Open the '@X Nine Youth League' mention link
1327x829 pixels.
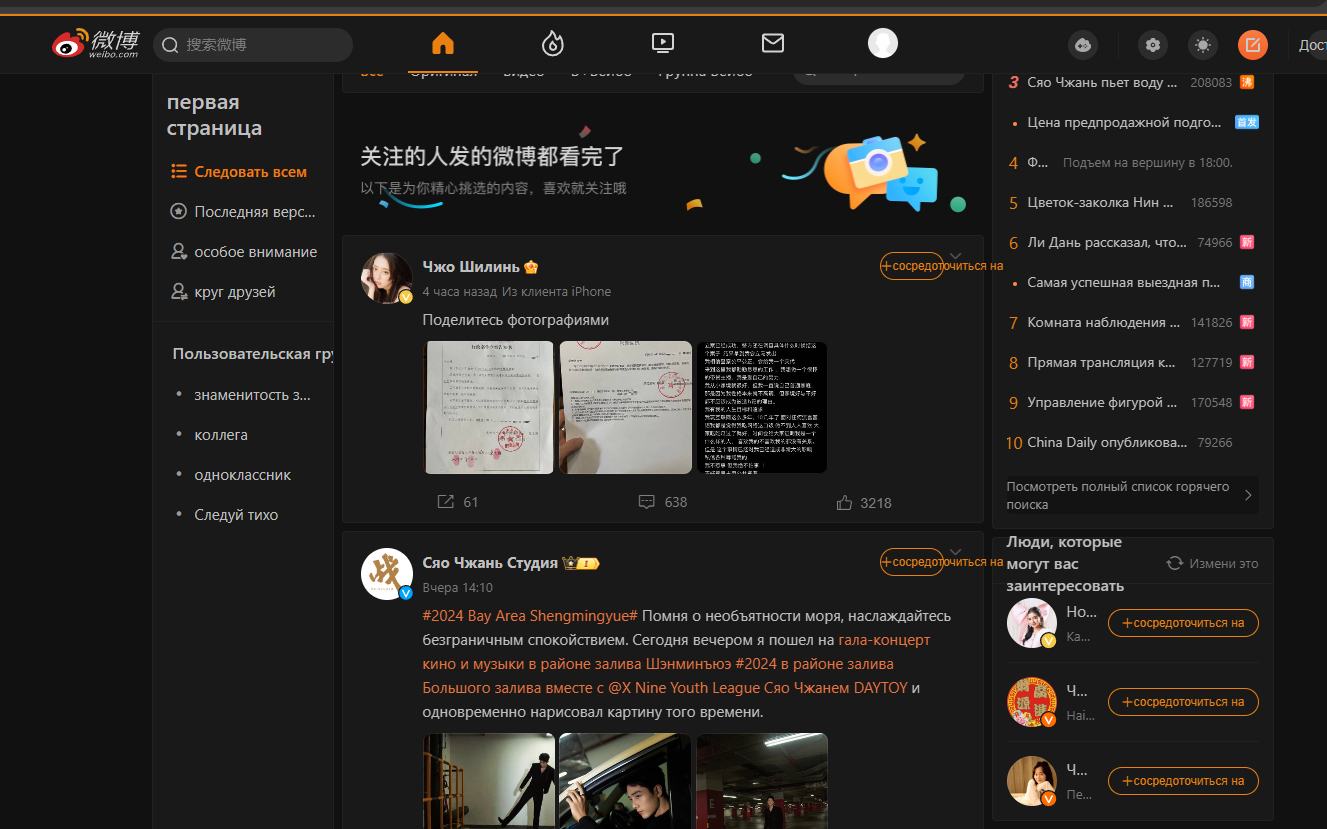click(683, 688)
